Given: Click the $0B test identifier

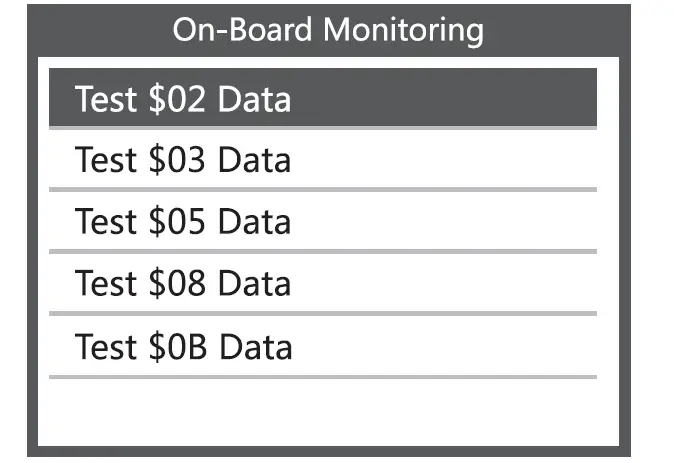Looking at the screenshot, I should [180, 347].
